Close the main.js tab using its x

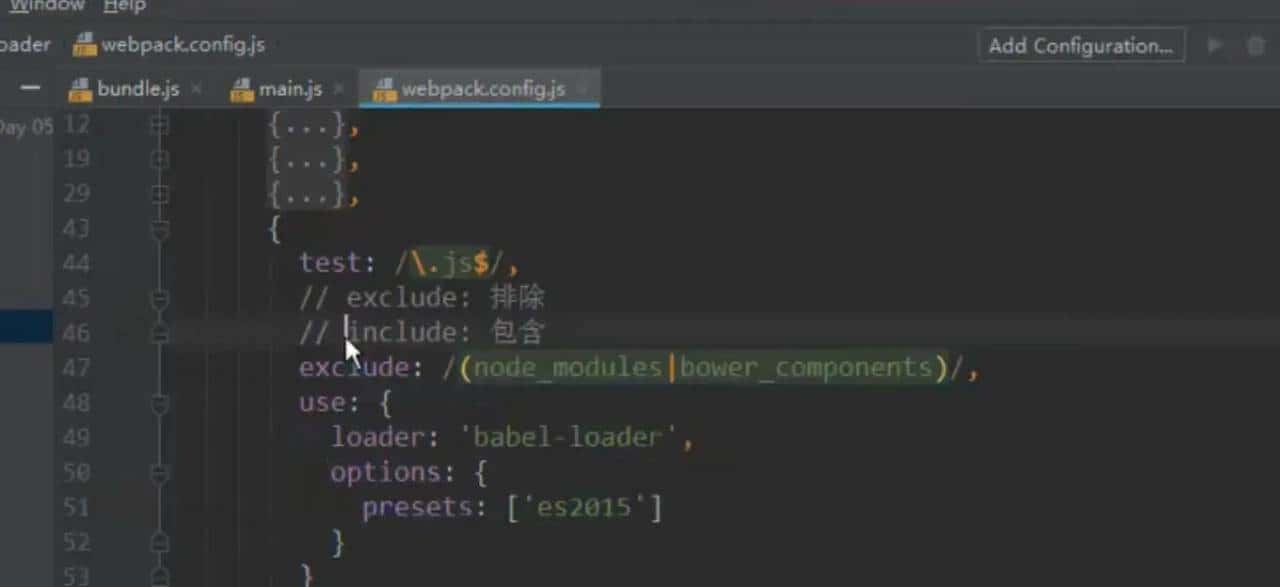[x=340, y=88]
